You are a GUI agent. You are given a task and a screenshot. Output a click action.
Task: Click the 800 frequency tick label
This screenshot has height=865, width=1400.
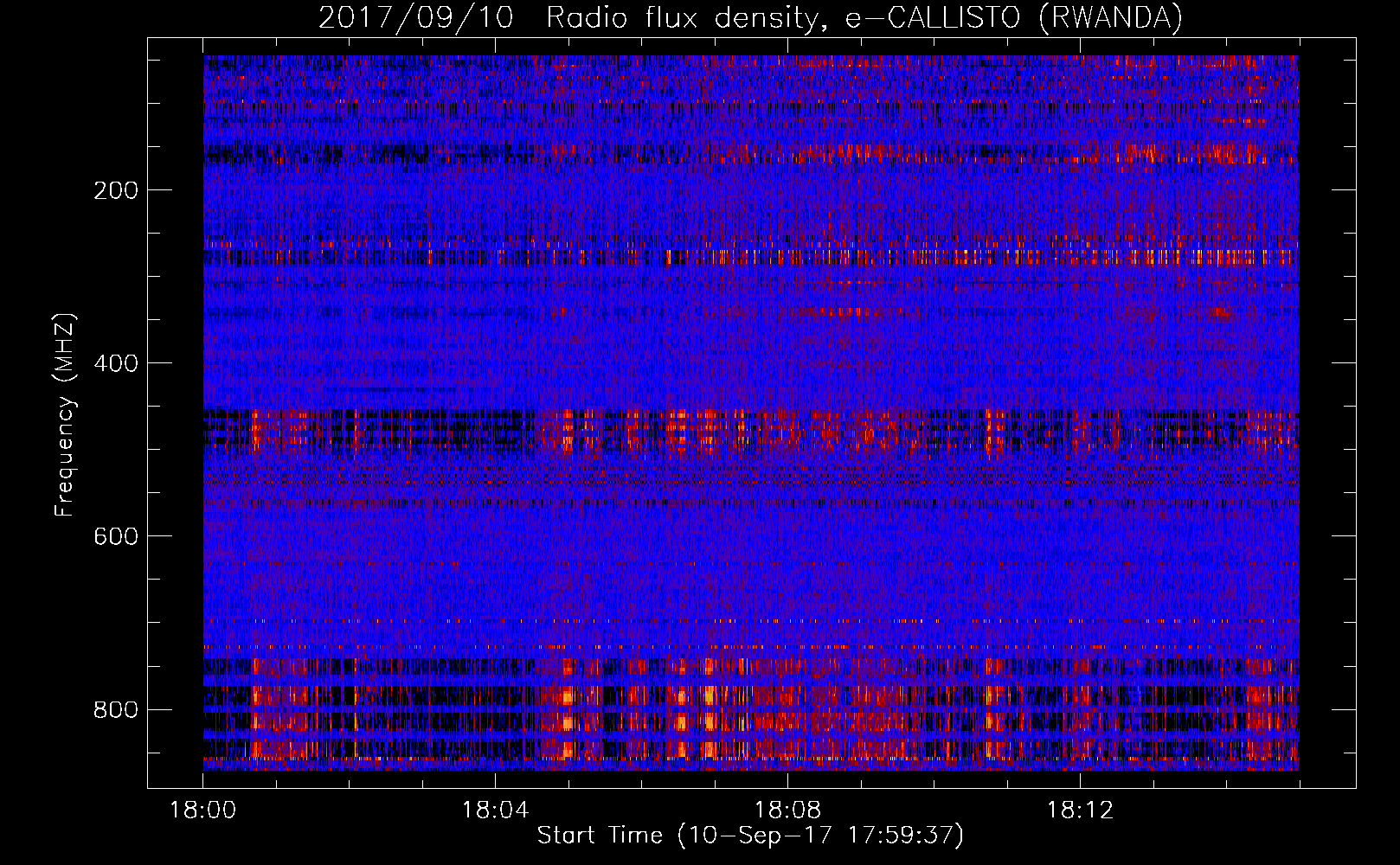pos(116,710)
